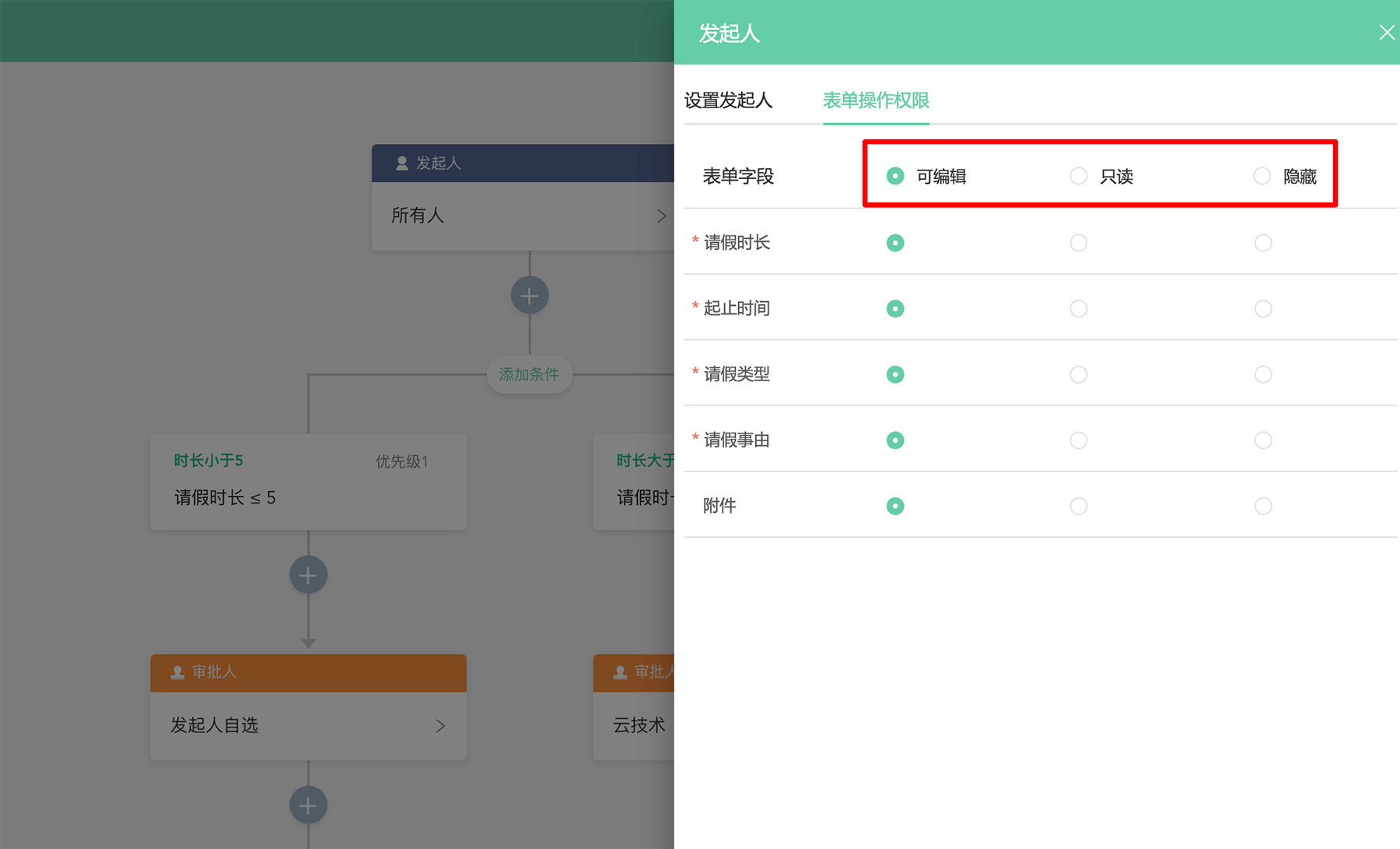Open the 时长大于 condition card
Viewport: 1400px width, 849px height.
pyautogui.click(x=634, y=482)
